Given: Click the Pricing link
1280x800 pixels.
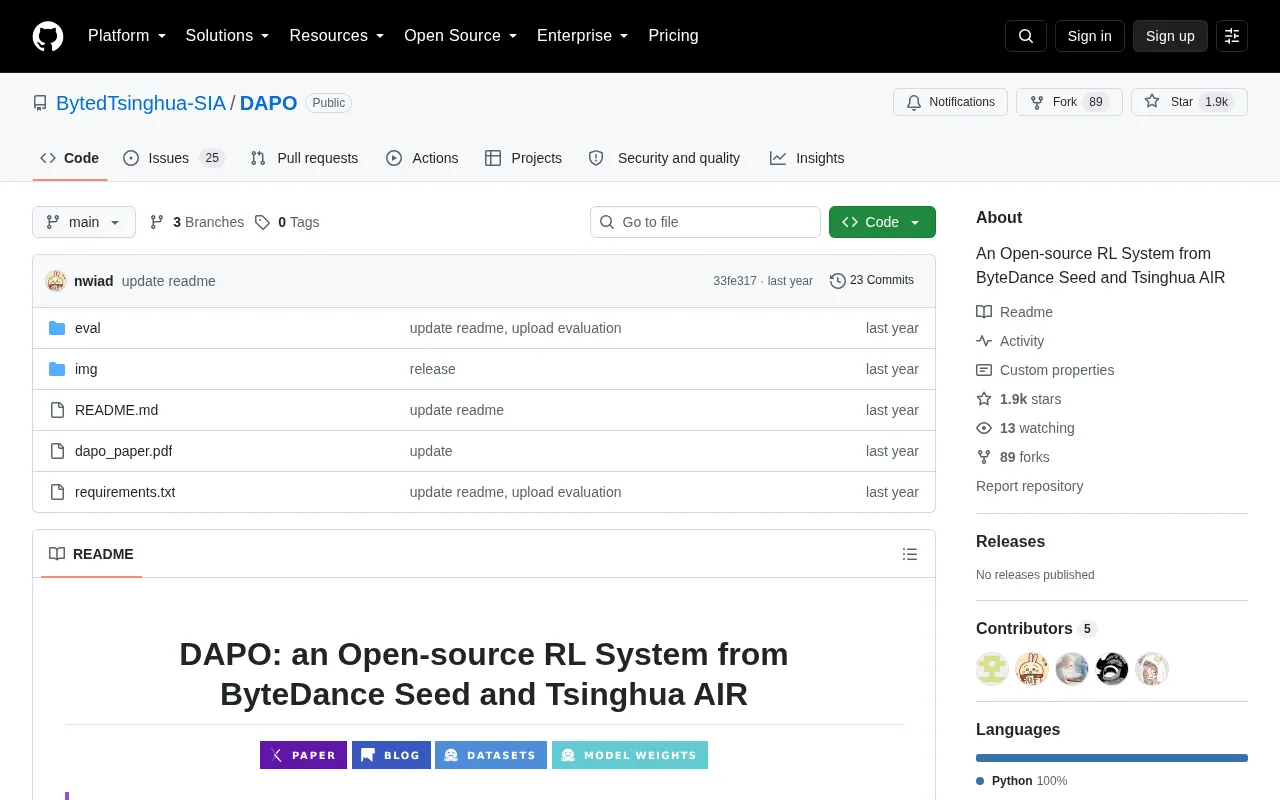Looking at the screenshot, I should click(673, 36).
